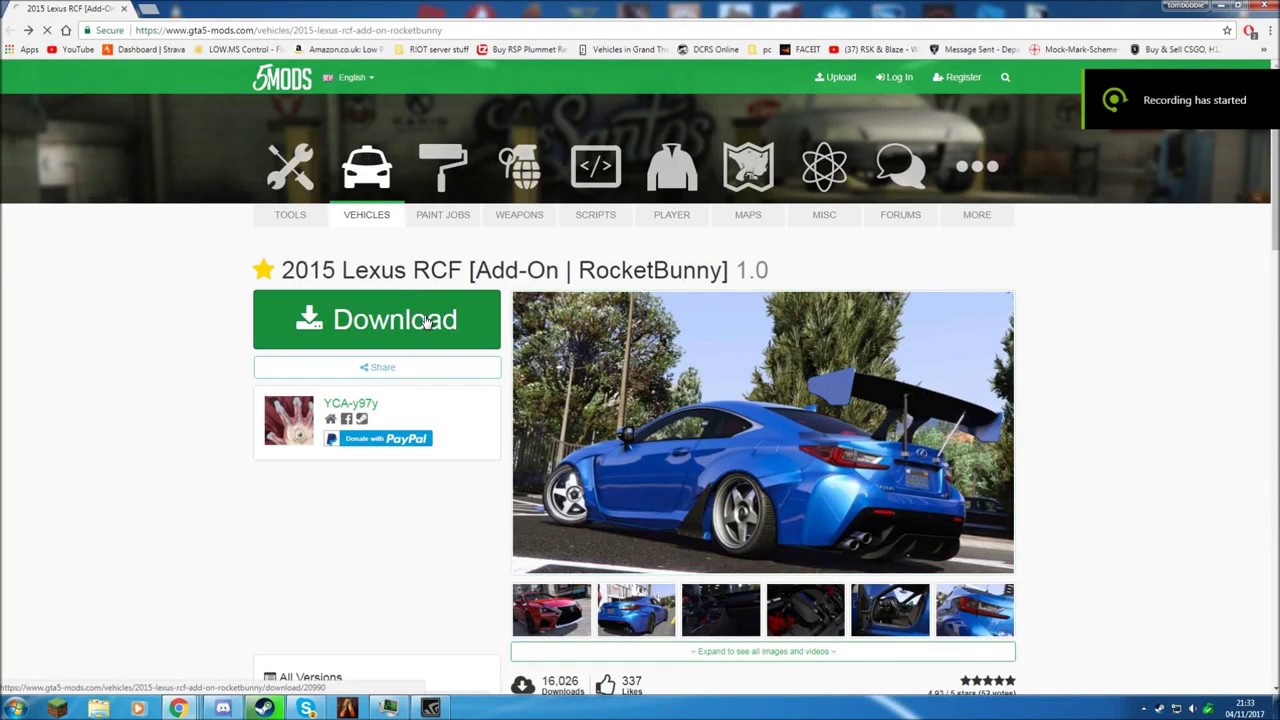This screenshot has height=720, width=1280.
Task: Open the Misc atom icon category
Action: coord(824,166)
